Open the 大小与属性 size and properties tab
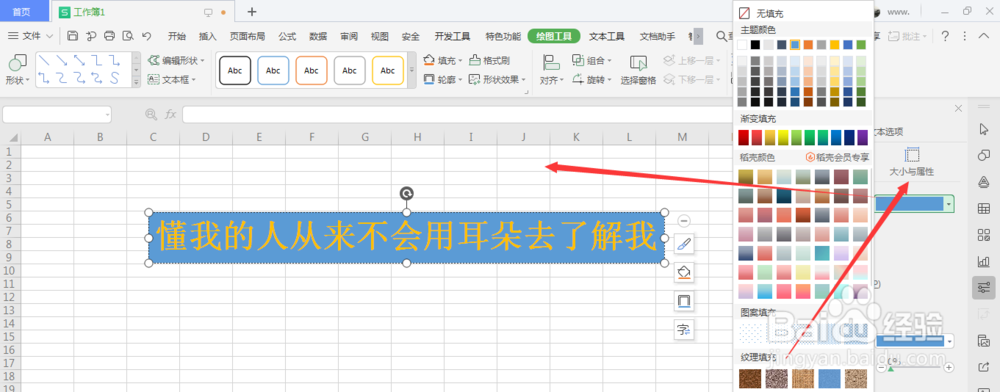The image size is (1000, 392). [912, 163]
